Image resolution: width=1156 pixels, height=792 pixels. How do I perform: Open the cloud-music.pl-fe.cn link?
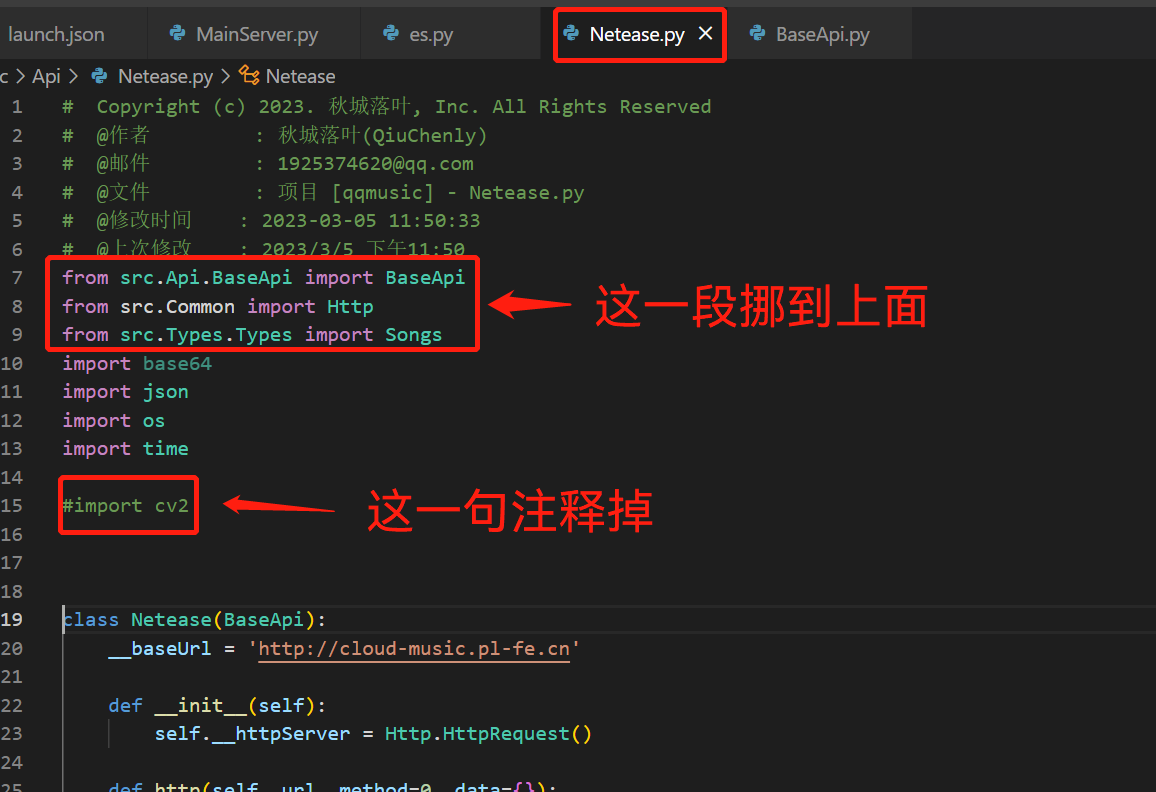tap(413, 648)
